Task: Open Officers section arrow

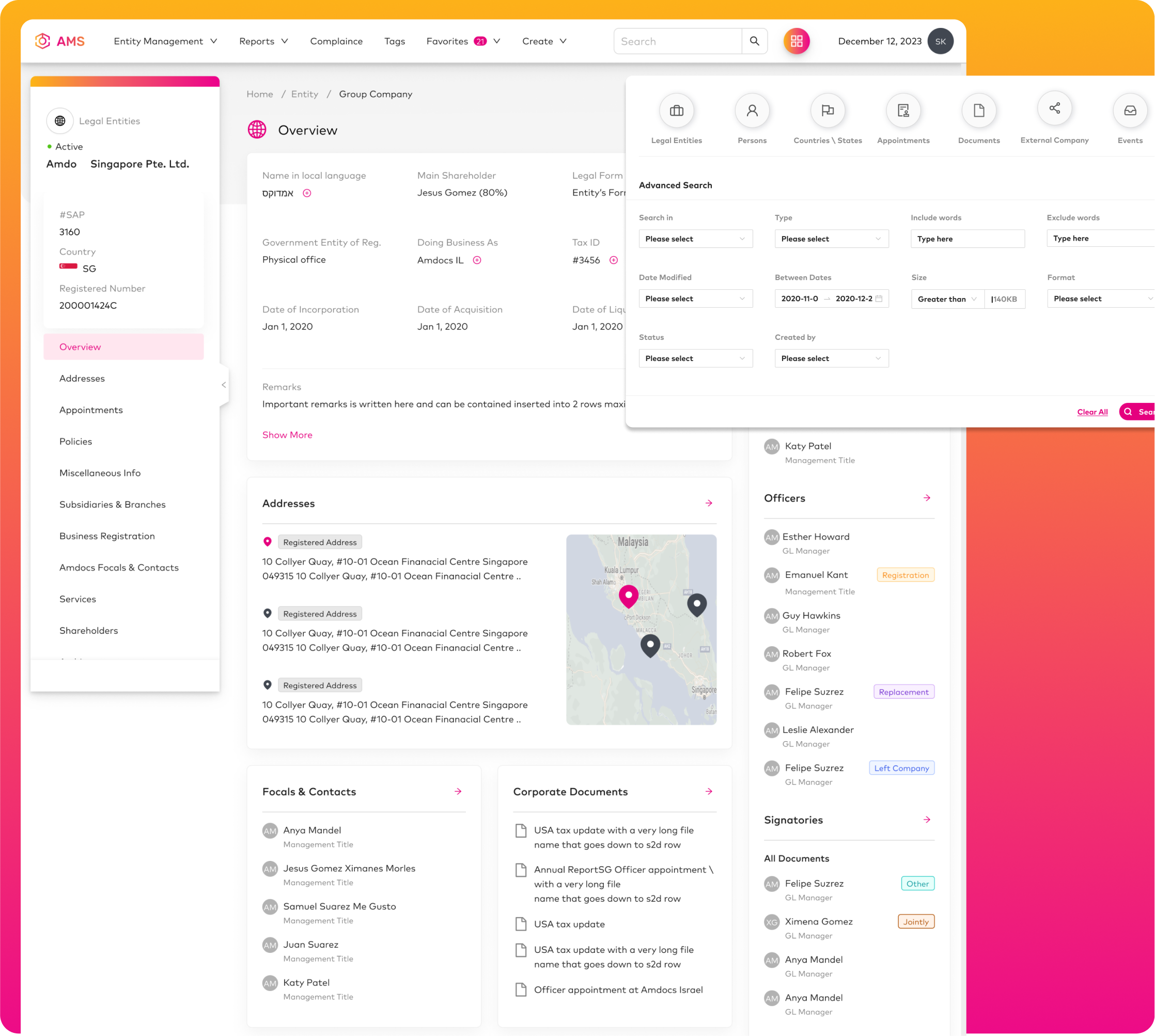Action: [x=927, y=498]
